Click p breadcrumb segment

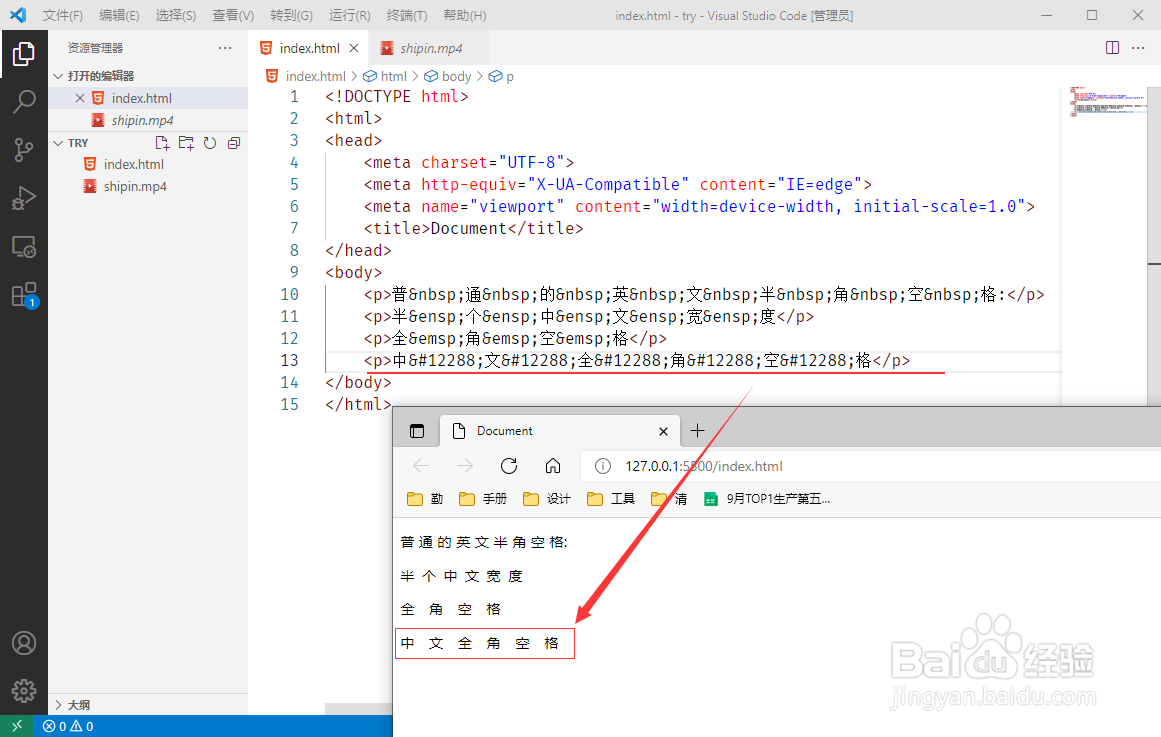coord(501,76)
